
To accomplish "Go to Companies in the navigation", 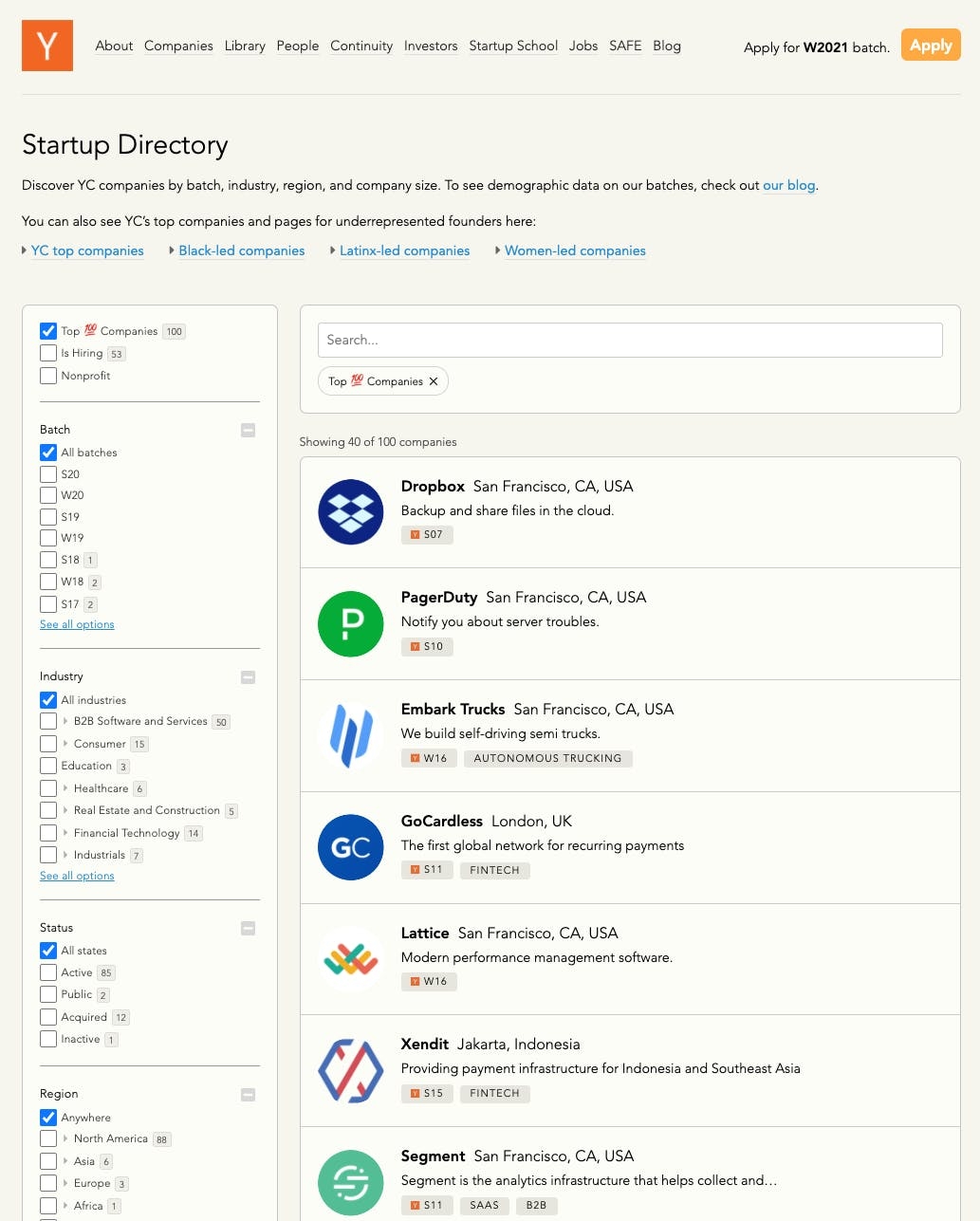I will (178, 46).
